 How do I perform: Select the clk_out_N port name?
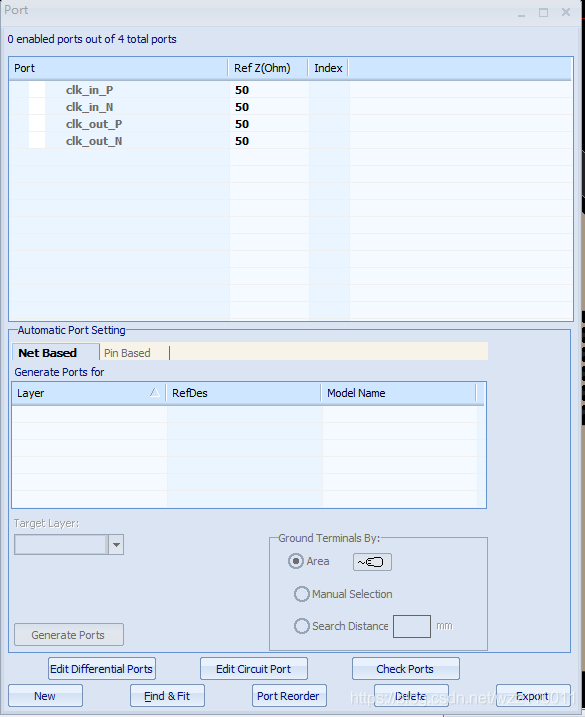coord(94,141)
